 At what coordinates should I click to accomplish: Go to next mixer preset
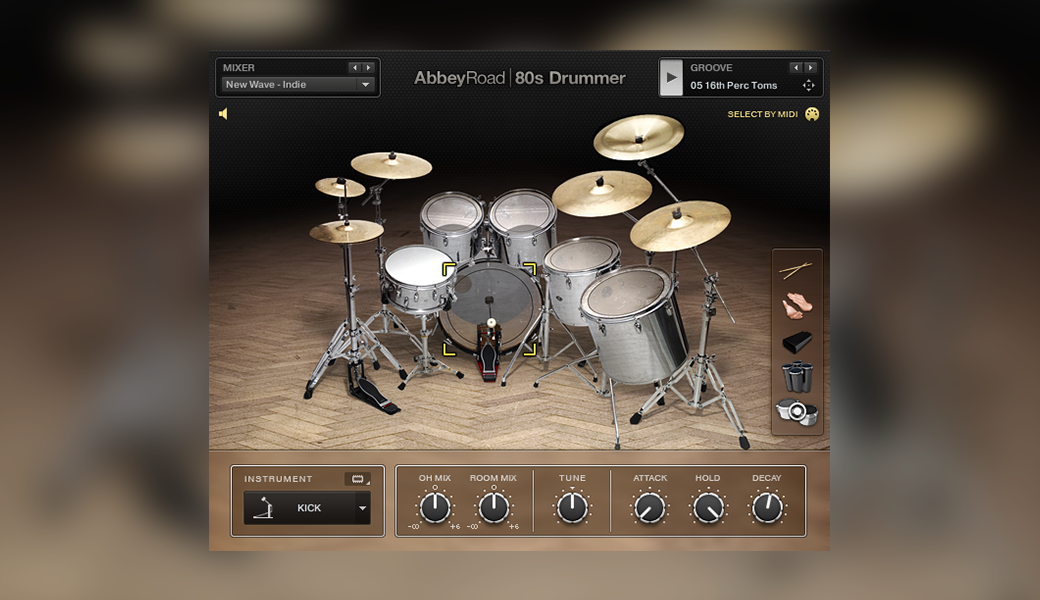368,68
